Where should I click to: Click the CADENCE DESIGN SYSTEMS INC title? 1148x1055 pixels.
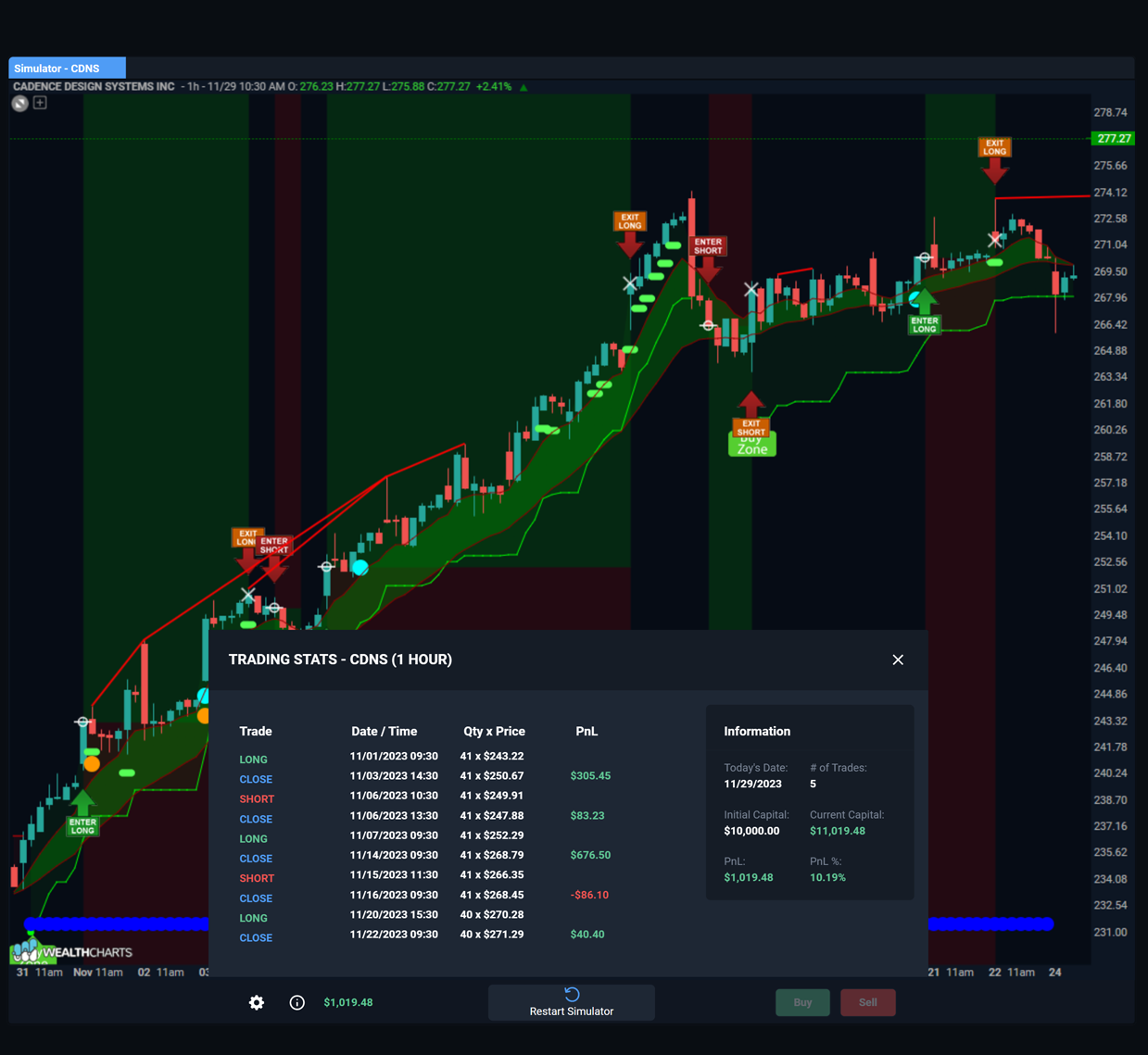(x=94, y=86)
